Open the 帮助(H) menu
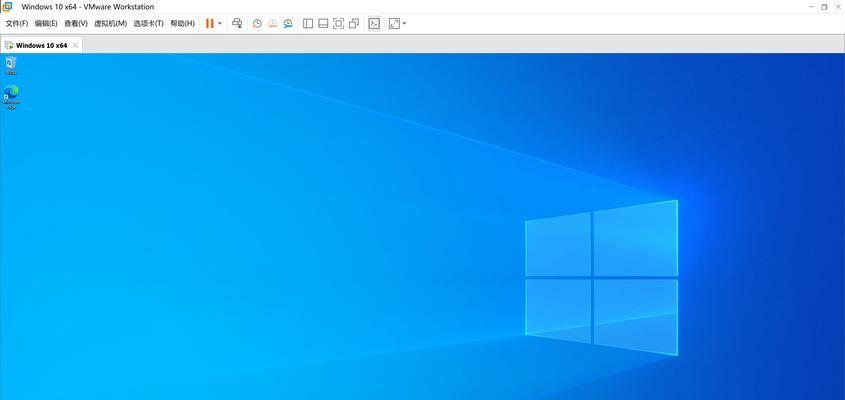Image resolution: width=845 pixels, height=400 pixels. 182,24
